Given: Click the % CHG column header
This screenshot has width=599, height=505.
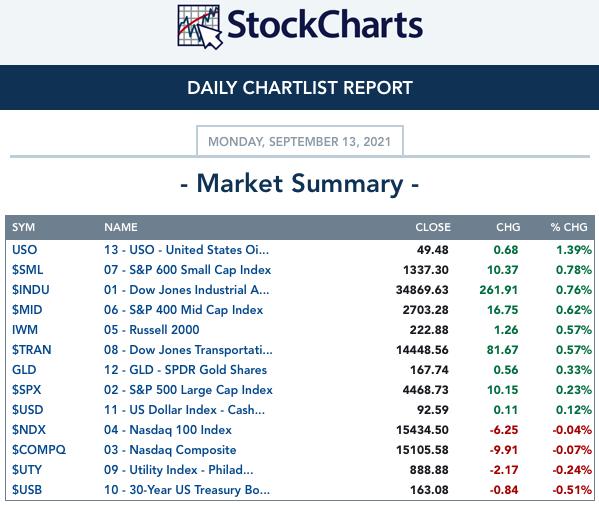Looking at the screenshot, I should tap(569, 227).
